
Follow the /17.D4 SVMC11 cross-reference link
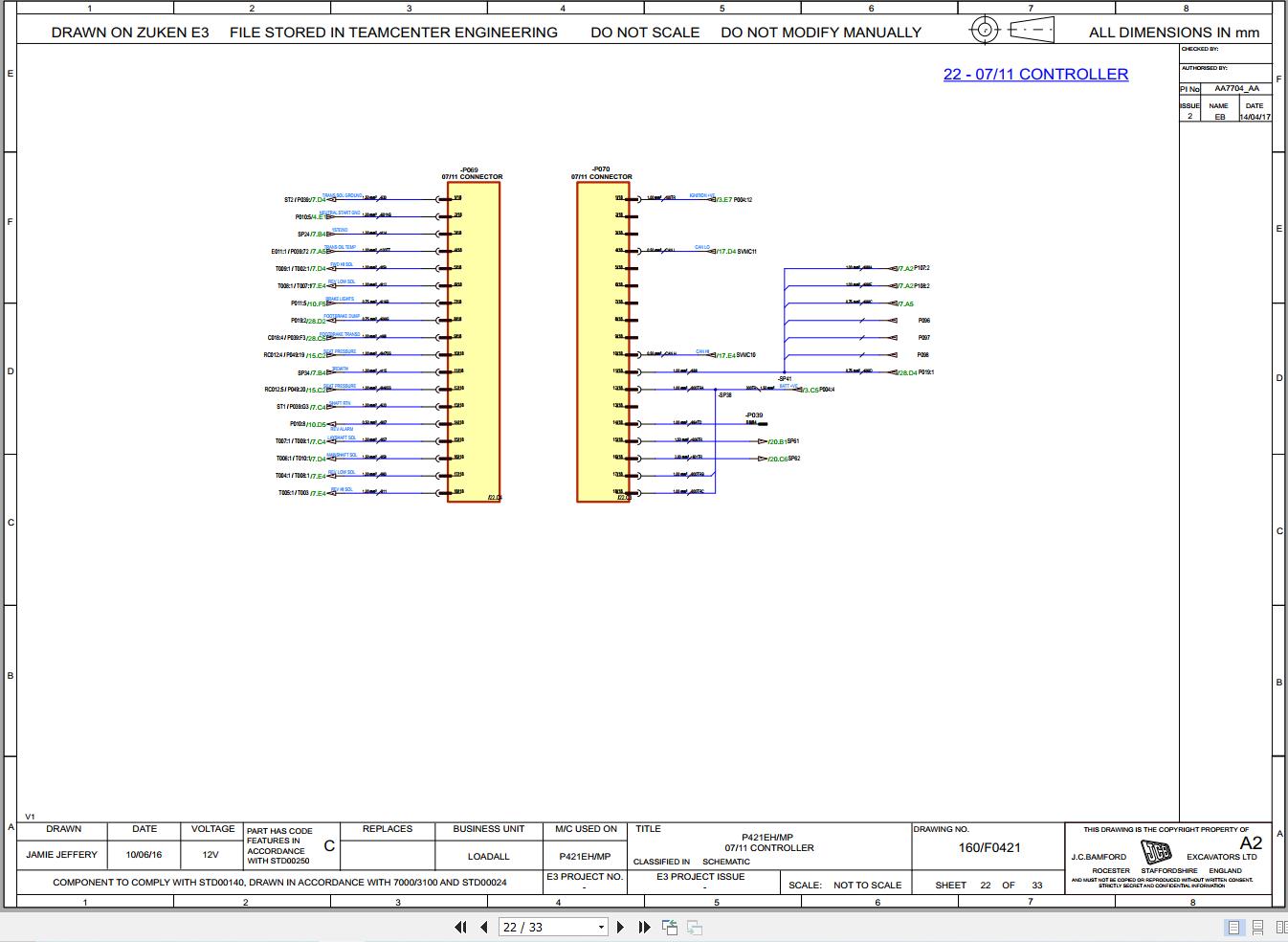pyautogui.click(x=723, y=251)
